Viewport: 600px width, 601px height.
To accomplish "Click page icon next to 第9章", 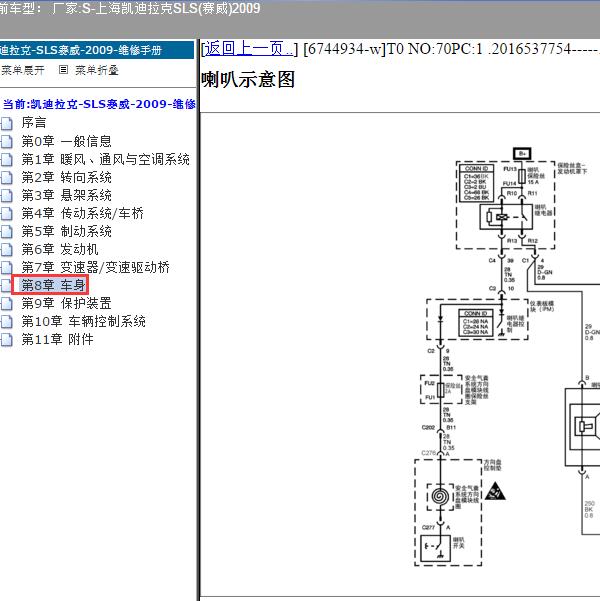I will click(x=7, y=304).
